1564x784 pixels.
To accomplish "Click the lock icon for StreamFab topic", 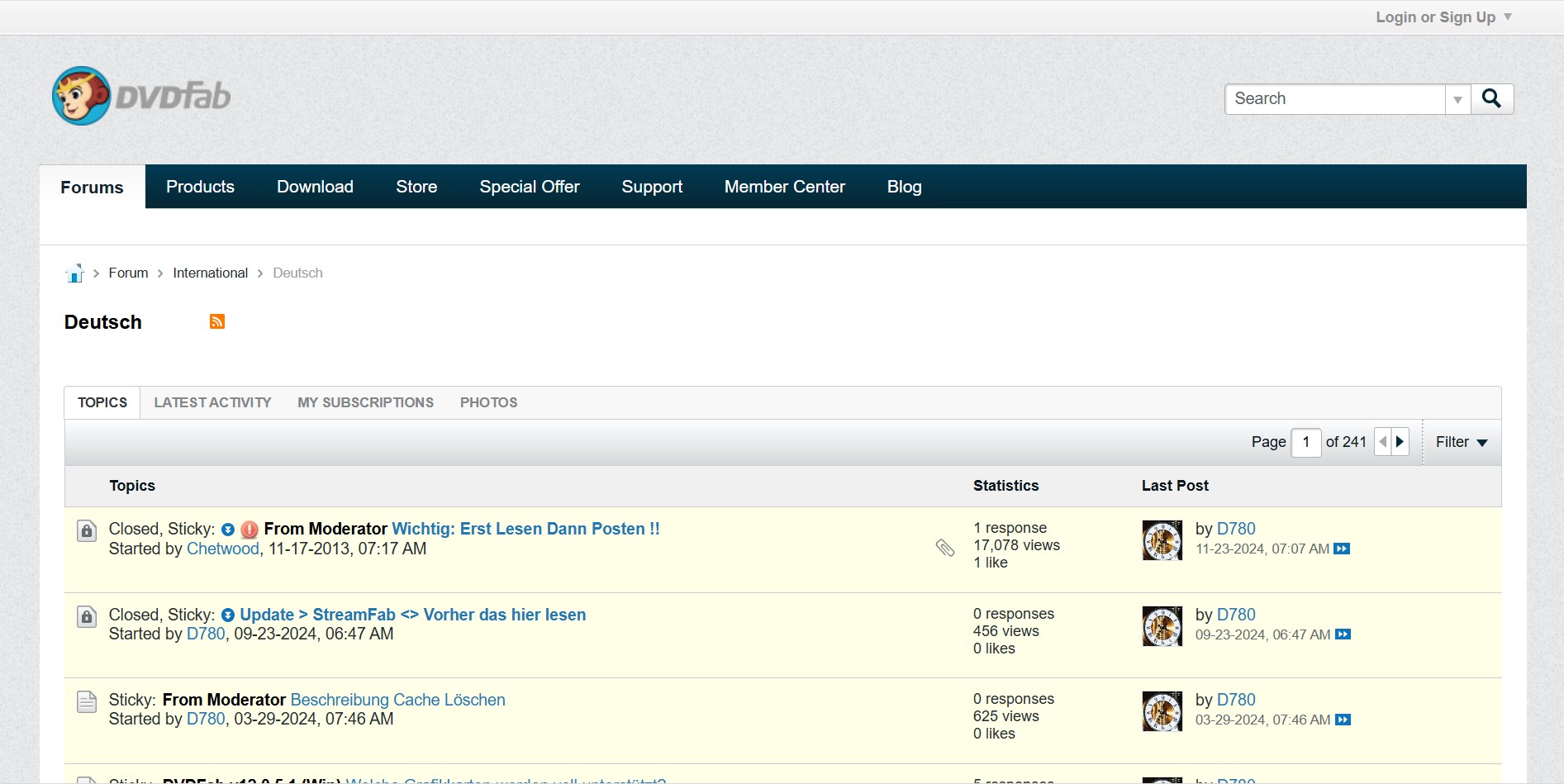I will 87,617.
